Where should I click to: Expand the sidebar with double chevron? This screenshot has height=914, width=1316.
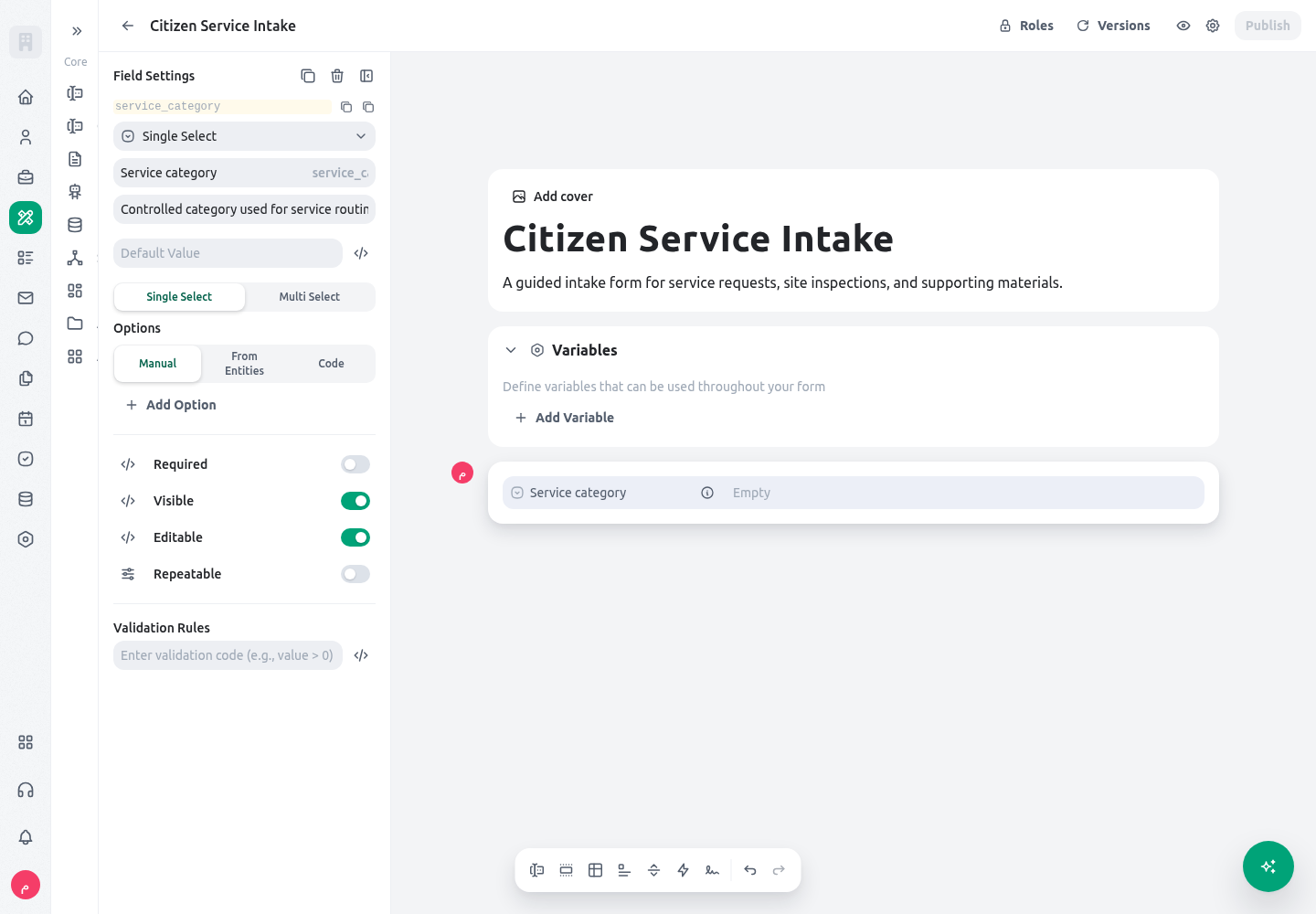[x=77, y=31]
